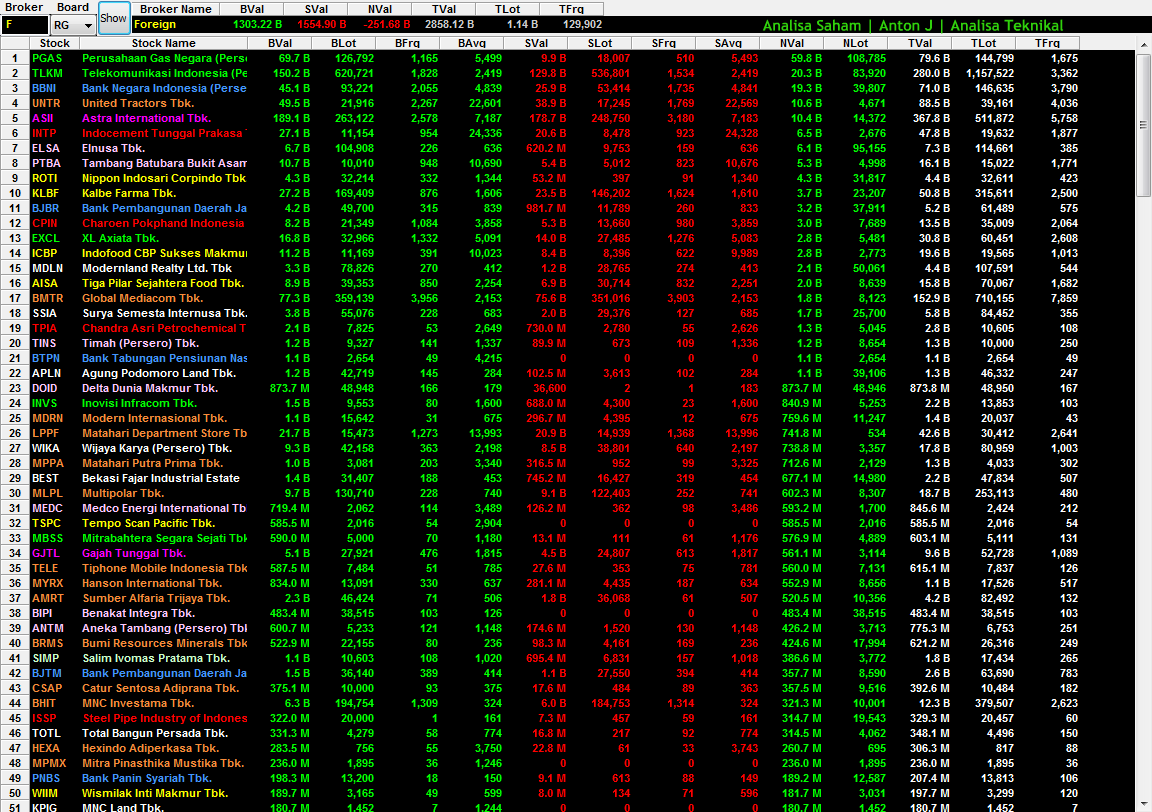Screen dimensions: 1152x812
Task: Sort by the BFrq column header
Action: (407, 43)
